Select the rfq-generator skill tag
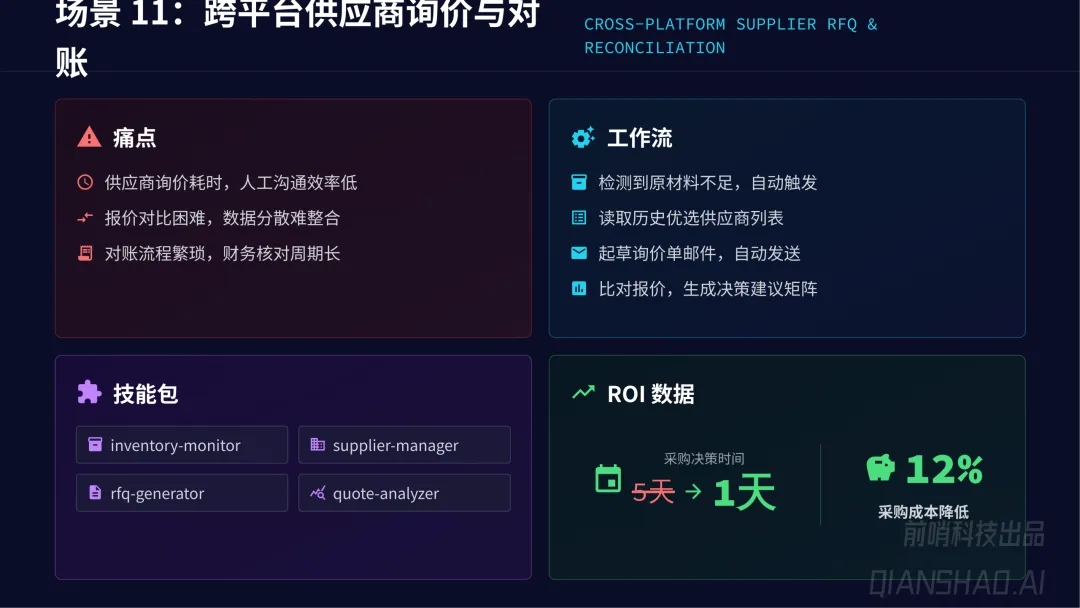The width and height of the screenshot is (1080, 608). point(182,493)
